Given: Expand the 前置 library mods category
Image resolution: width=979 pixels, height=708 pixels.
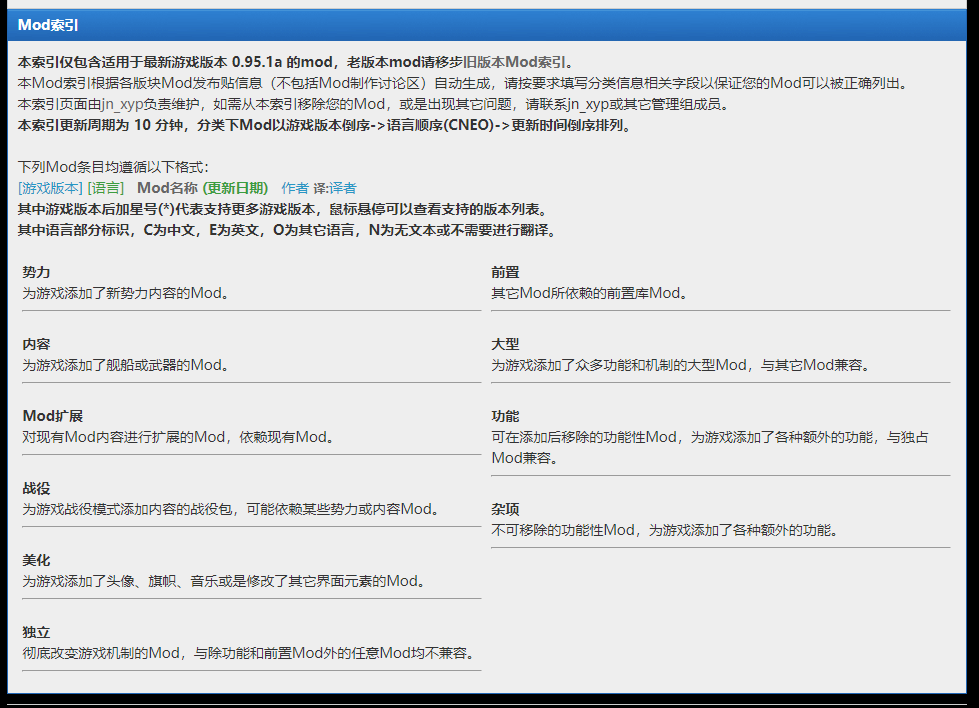Looking at the screenshot, I should pos(505,272).
